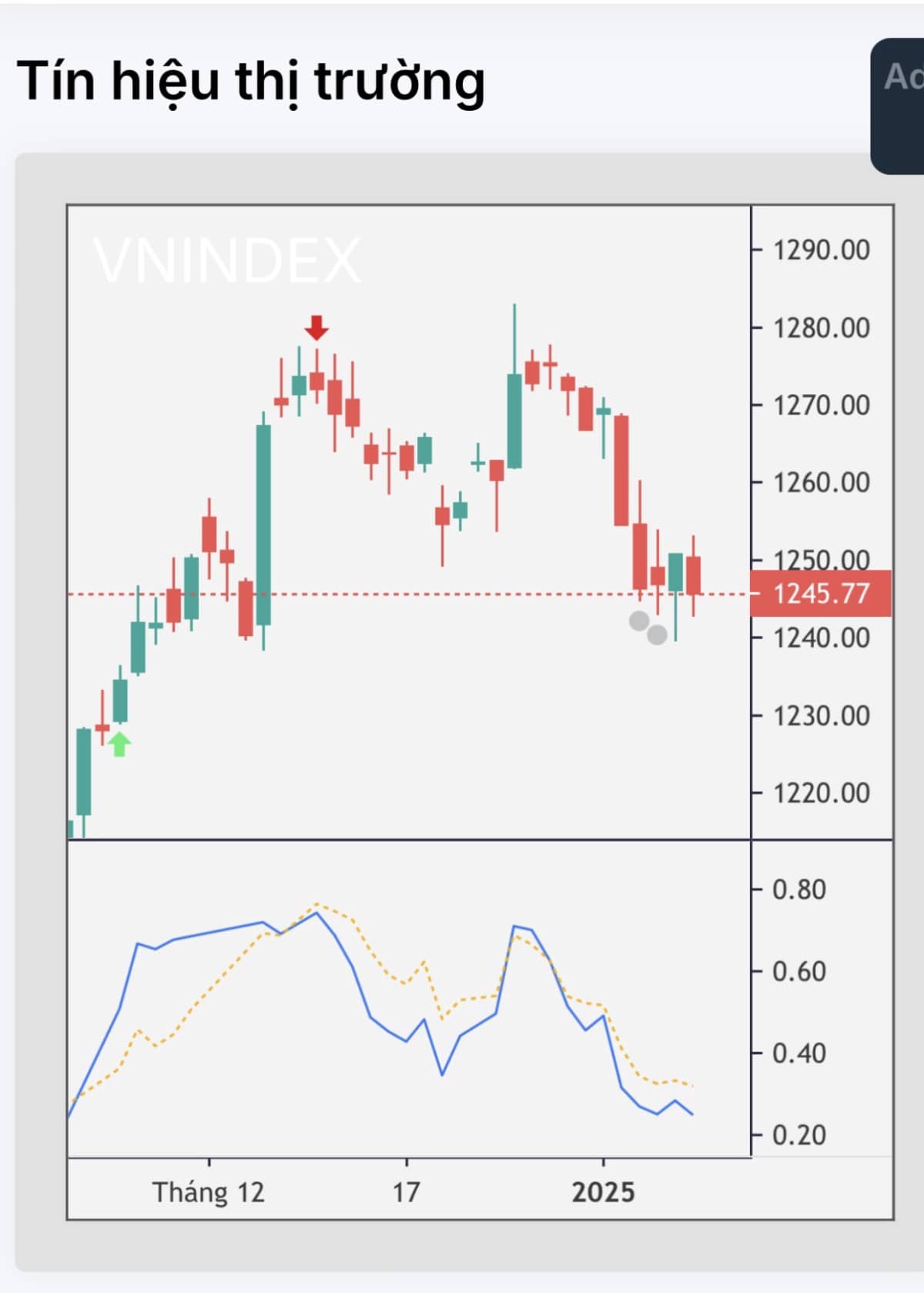
Task: Click the 'Tháng 12' time axis label
Action: point(209,1192)
